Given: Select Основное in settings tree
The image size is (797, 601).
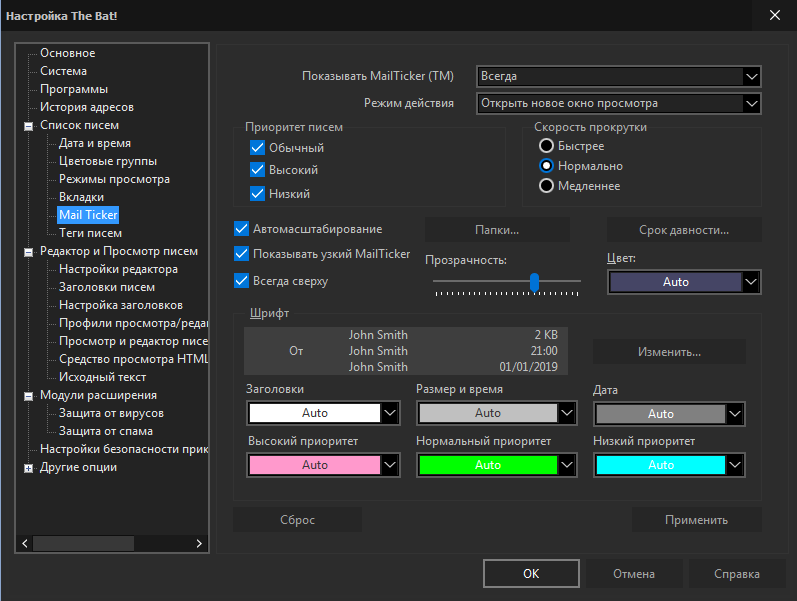Looking at the screenshot, I should click(68, 53).
